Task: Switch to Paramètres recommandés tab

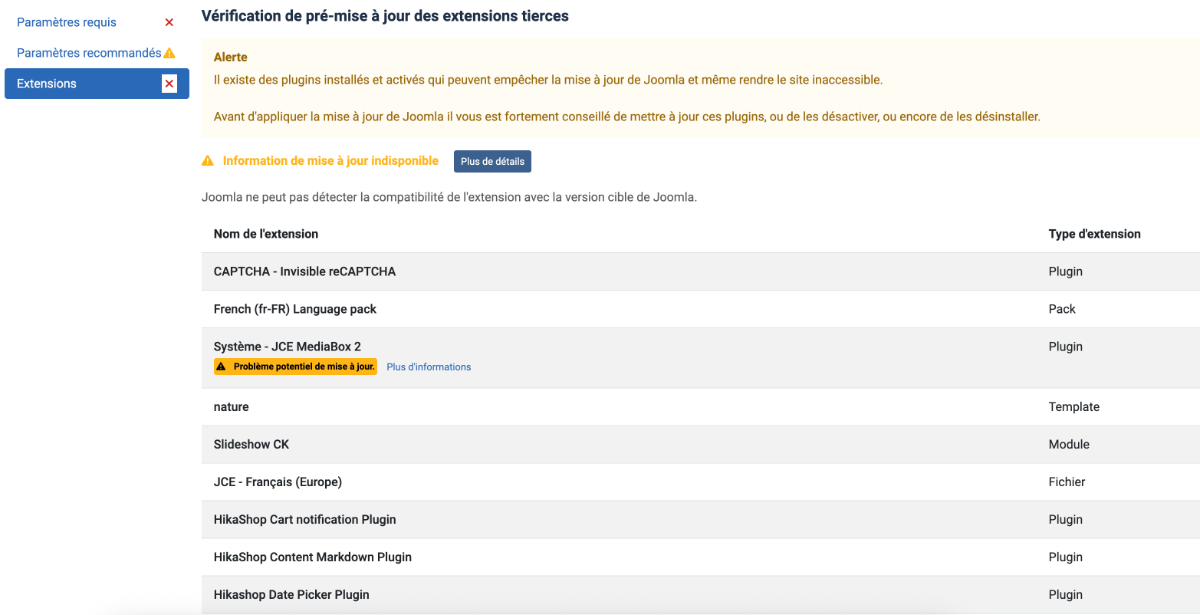Action: 89,53
